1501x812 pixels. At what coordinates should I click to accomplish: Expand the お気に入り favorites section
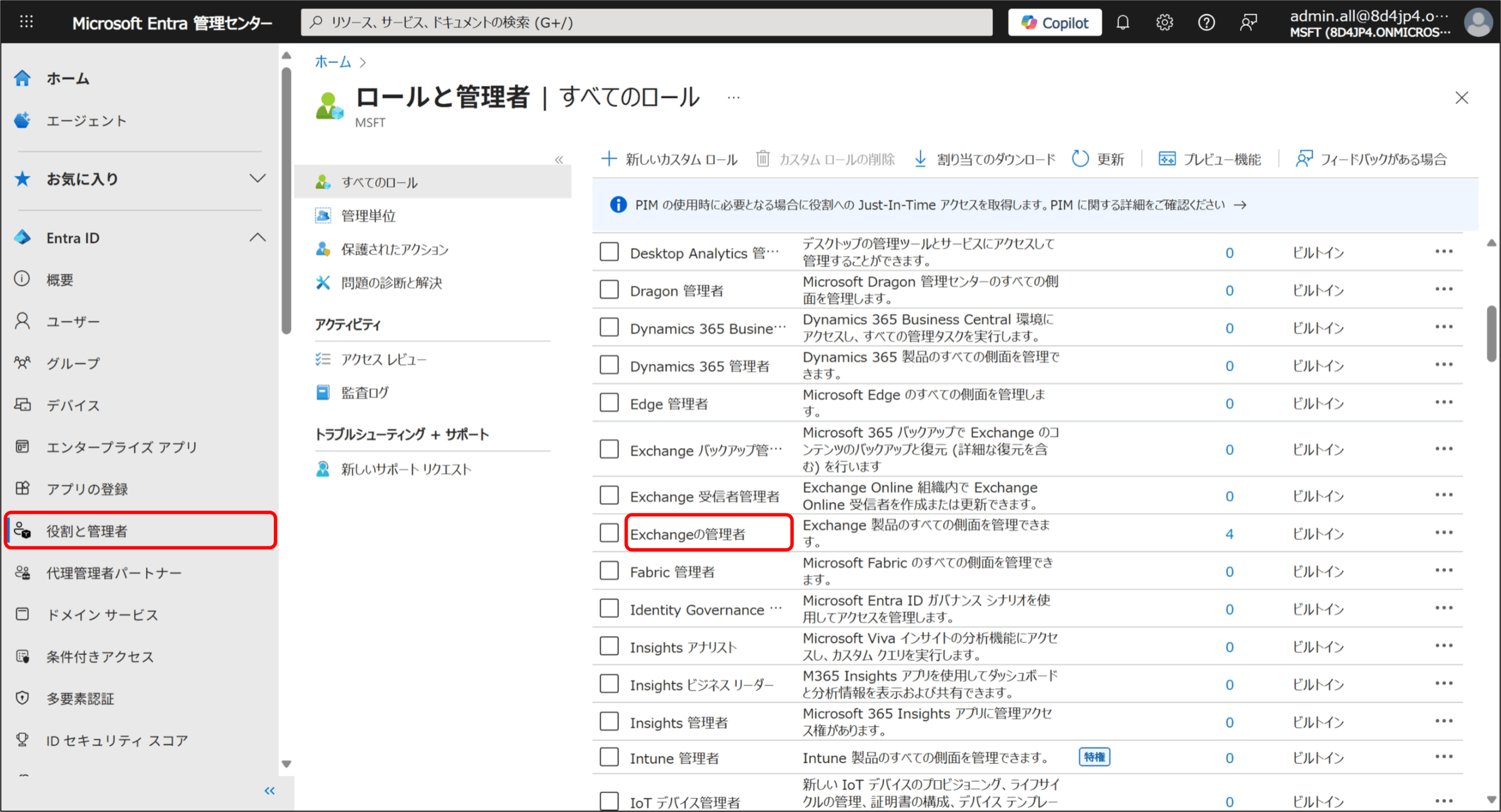click(257, 178)
